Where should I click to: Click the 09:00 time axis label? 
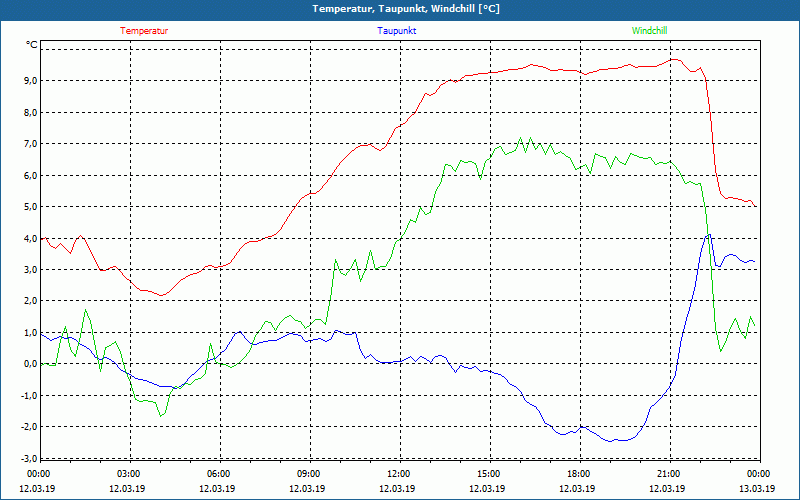[x=309, y=474]
